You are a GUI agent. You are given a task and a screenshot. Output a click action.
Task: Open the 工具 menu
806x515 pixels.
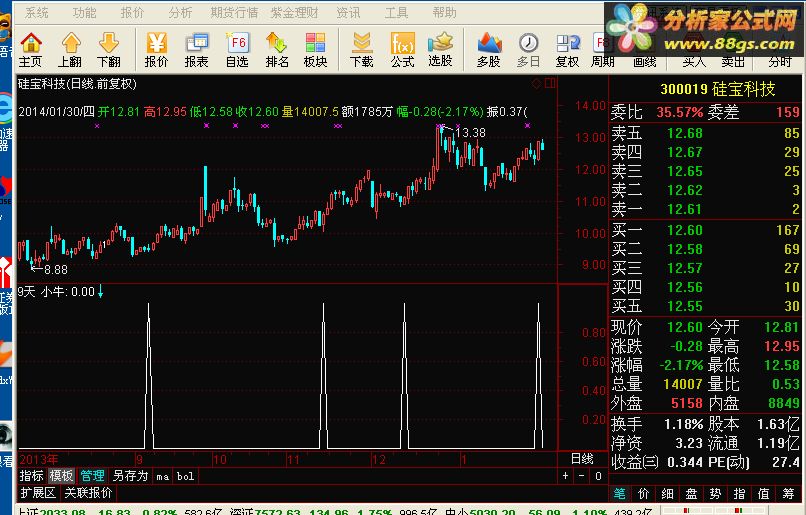(x=396, y=12)
